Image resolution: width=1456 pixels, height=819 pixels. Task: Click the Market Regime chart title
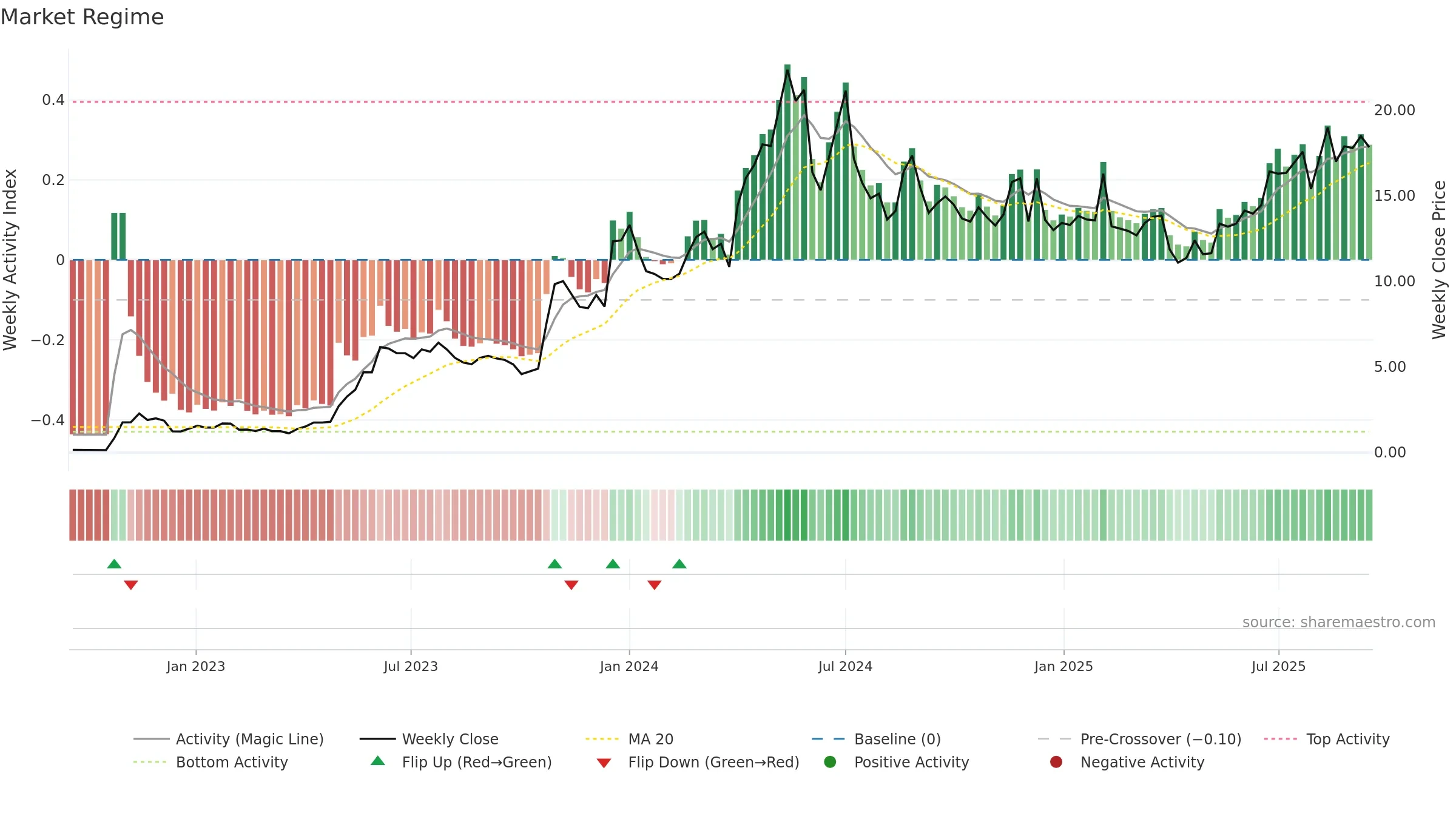pos(82,17)
